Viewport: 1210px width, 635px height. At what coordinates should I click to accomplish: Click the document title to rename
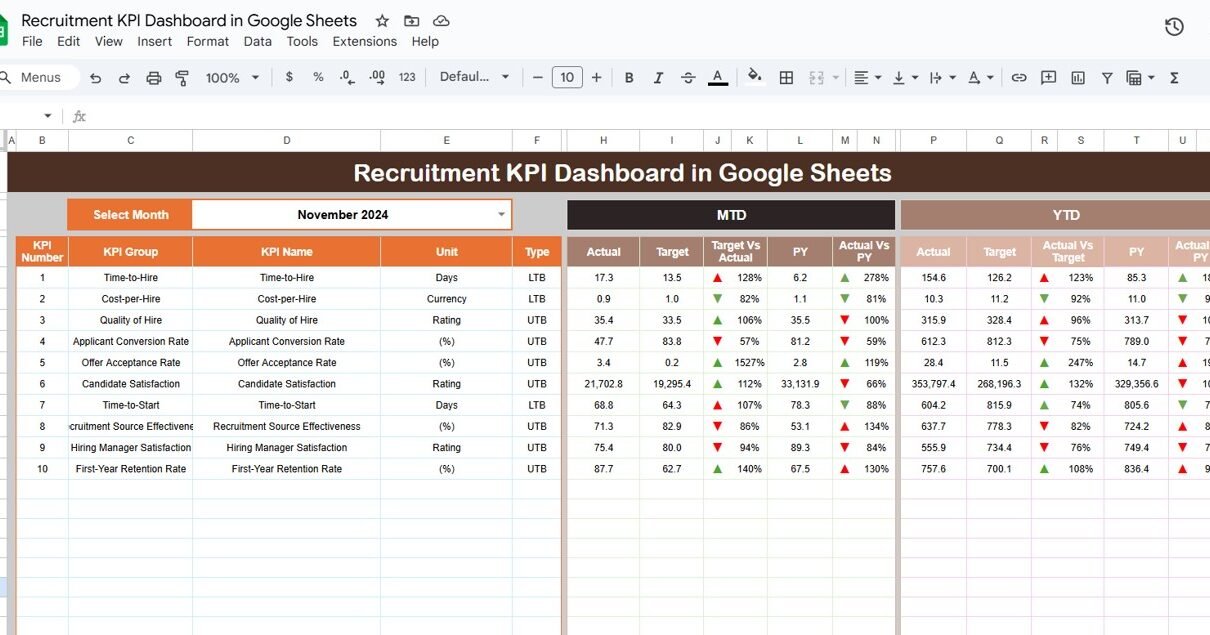189,21
